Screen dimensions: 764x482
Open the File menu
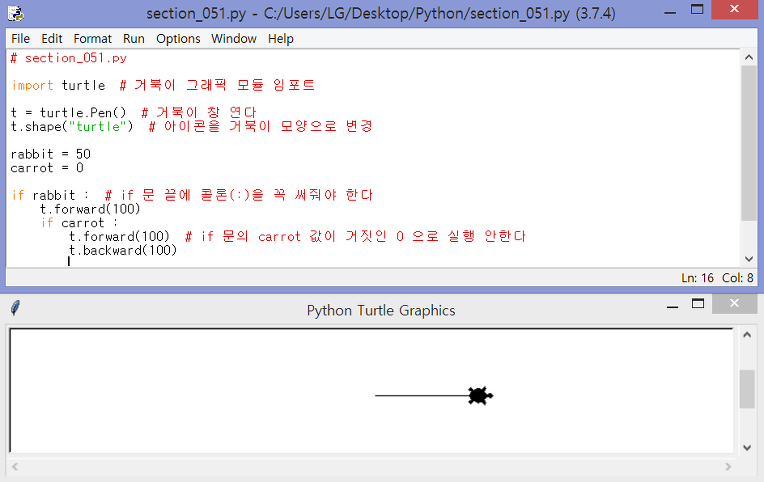(20, 39)
